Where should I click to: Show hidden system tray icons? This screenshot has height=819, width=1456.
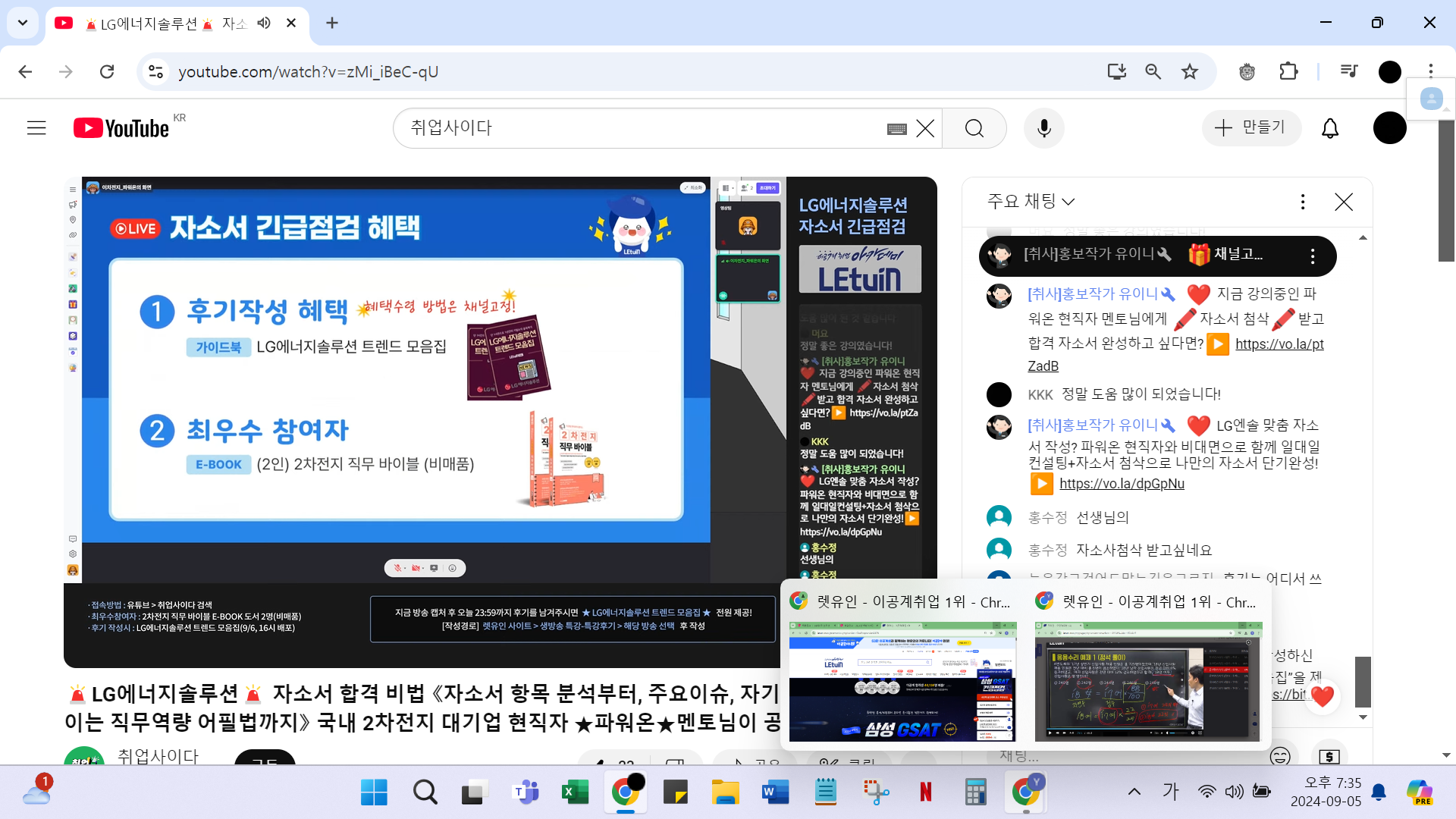point(1134,792)
